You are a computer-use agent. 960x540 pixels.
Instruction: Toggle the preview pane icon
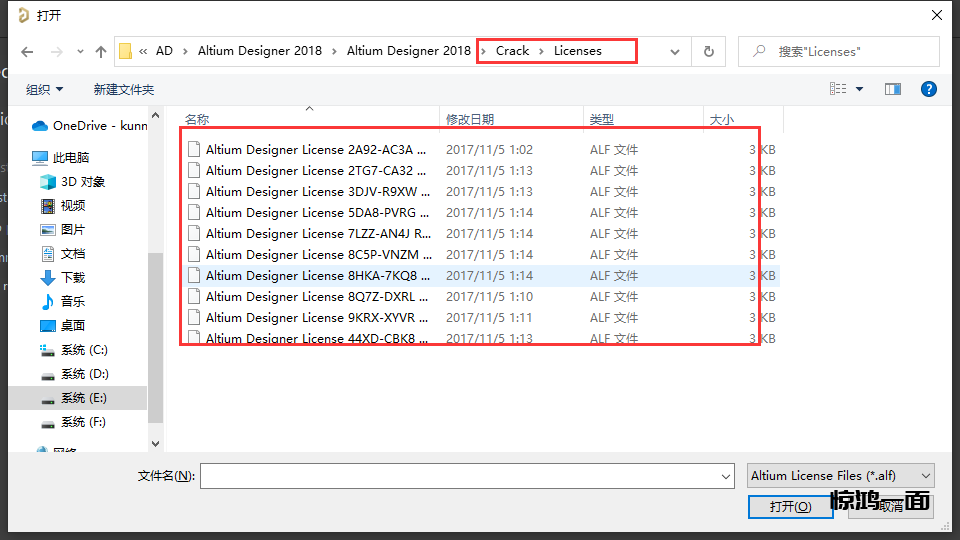click(893, 89)
